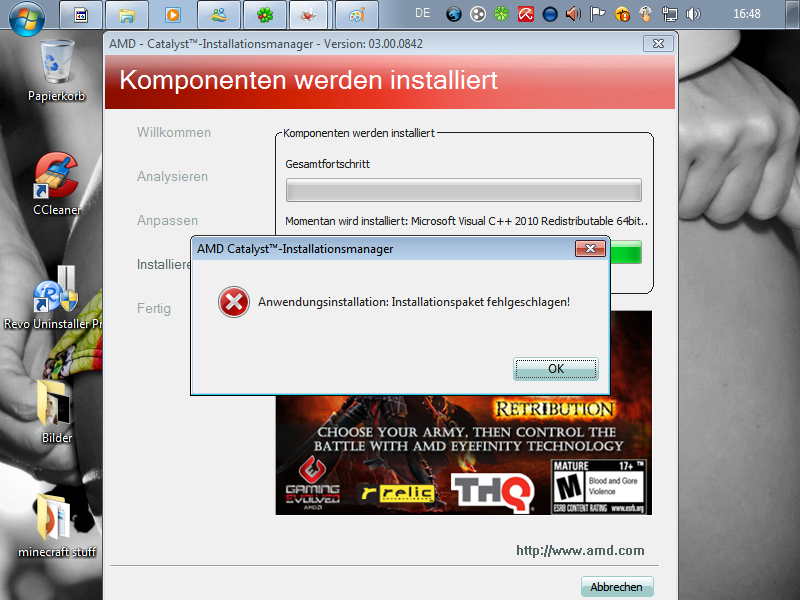Click the 'Momentan wird installiert' status text
Viewport: 800px width, 600px height.
(466, 221)
